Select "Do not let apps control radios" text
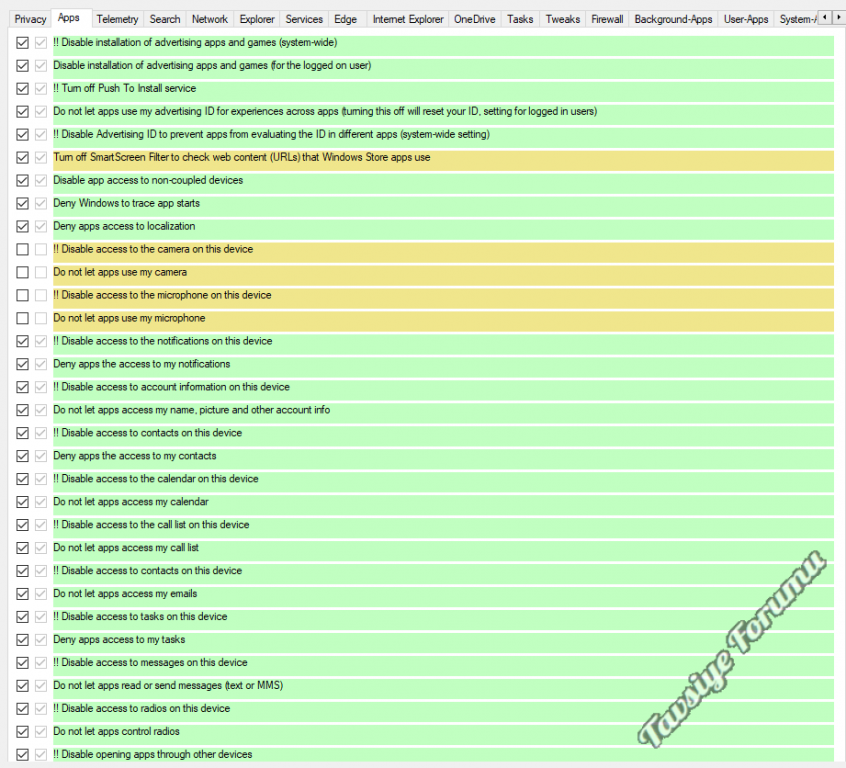 tap(116, 731)
